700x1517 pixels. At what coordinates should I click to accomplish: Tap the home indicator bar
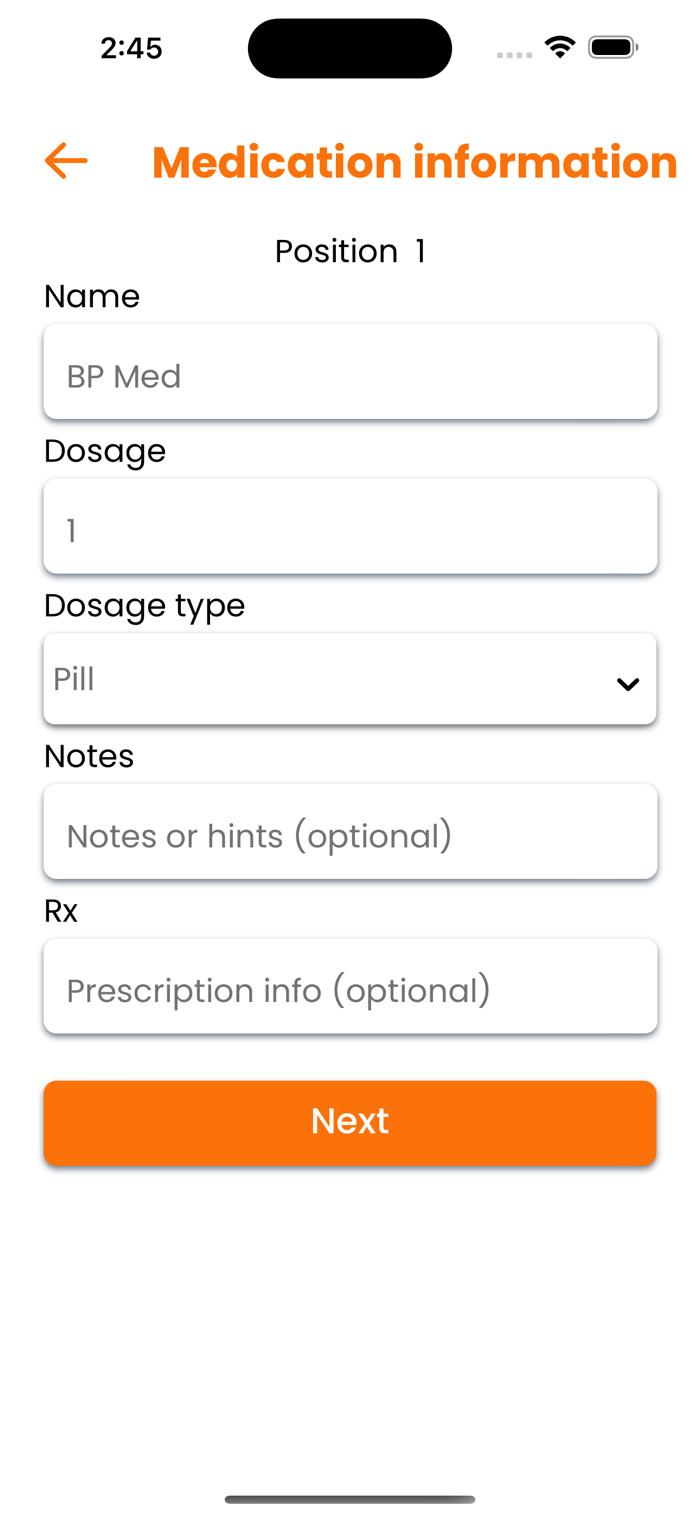coord(350,1499)
